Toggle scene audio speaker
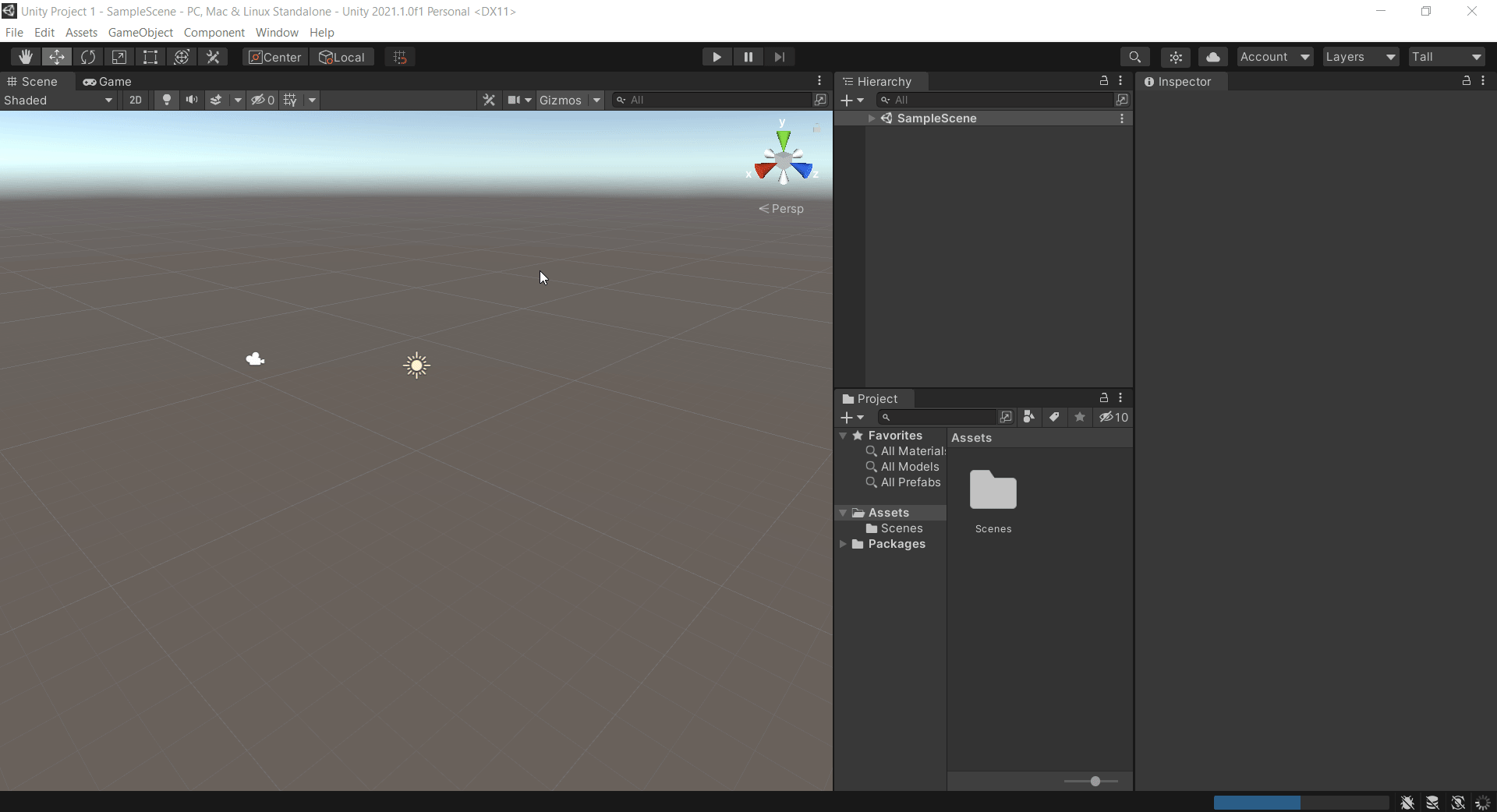This screenshot has height=812, width=1497. point(192,100)
